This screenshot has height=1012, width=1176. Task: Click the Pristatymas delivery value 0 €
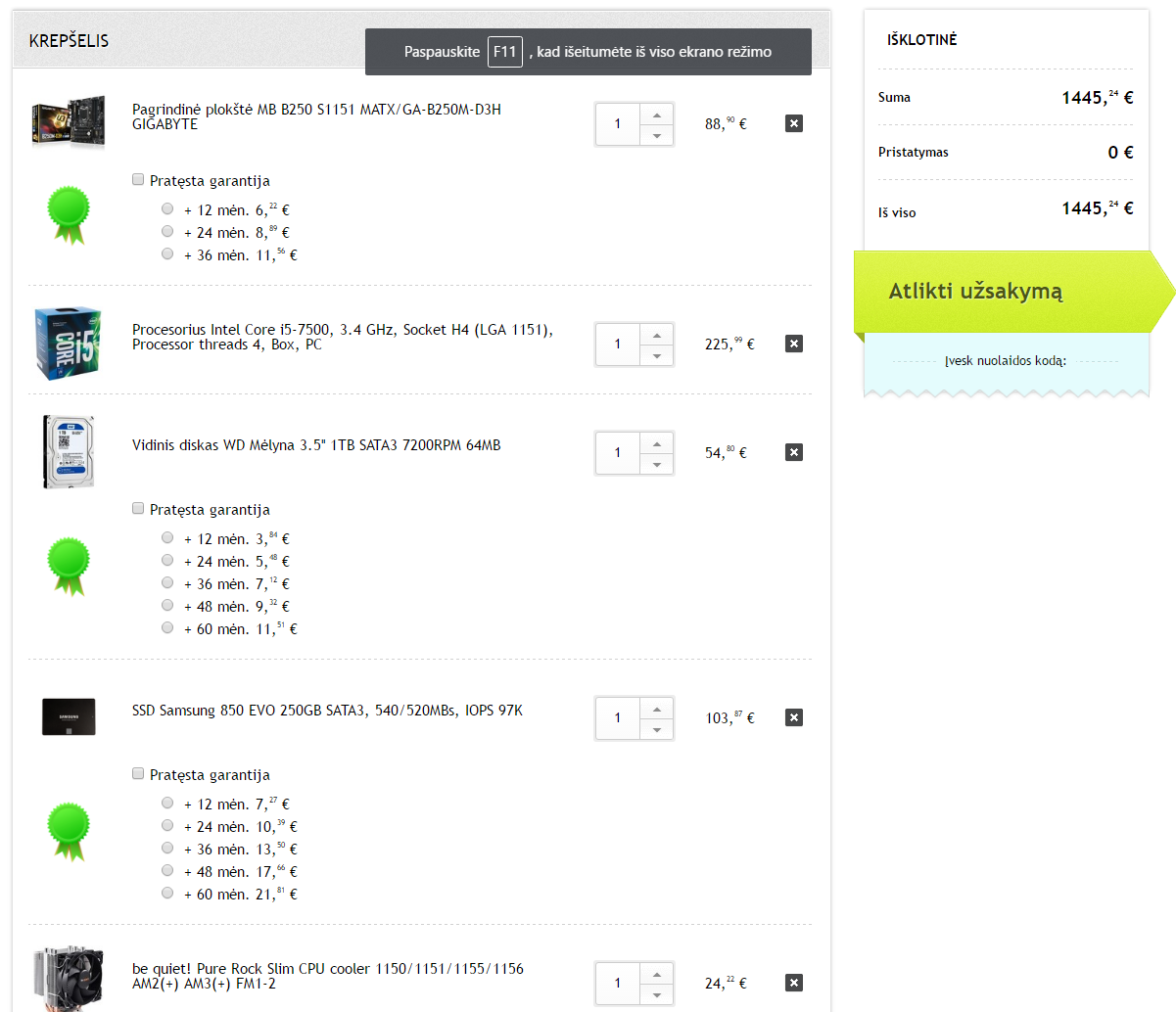(x=1120, y=152)
